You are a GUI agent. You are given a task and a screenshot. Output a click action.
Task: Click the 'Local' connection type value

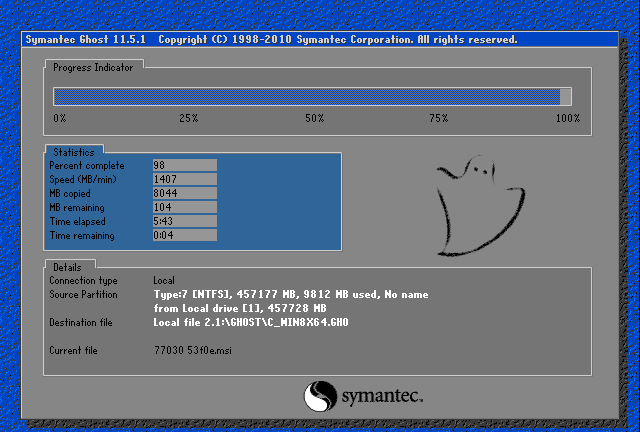[164, 281]
